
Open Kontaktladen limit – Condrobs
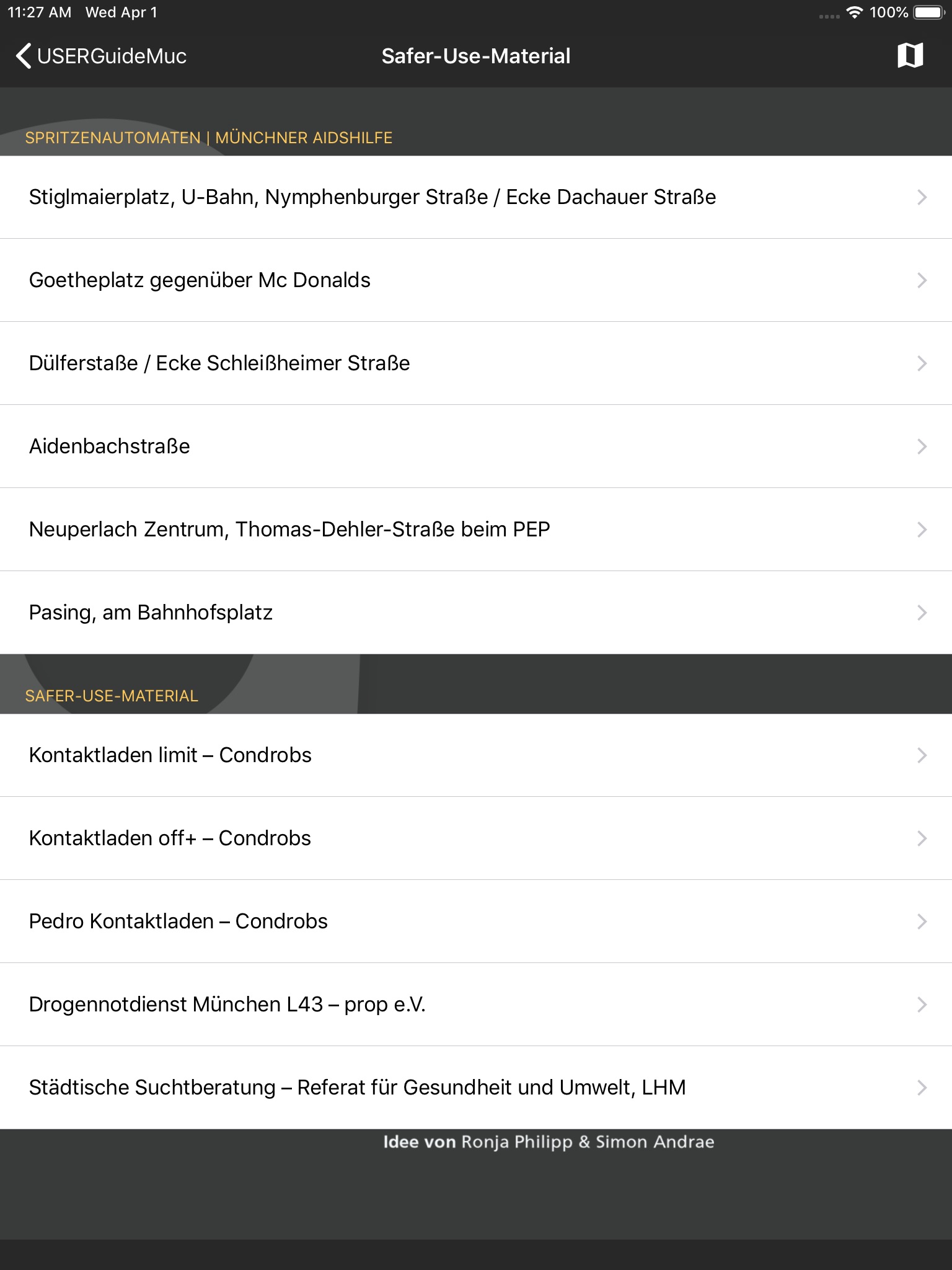tap(170, 755)
